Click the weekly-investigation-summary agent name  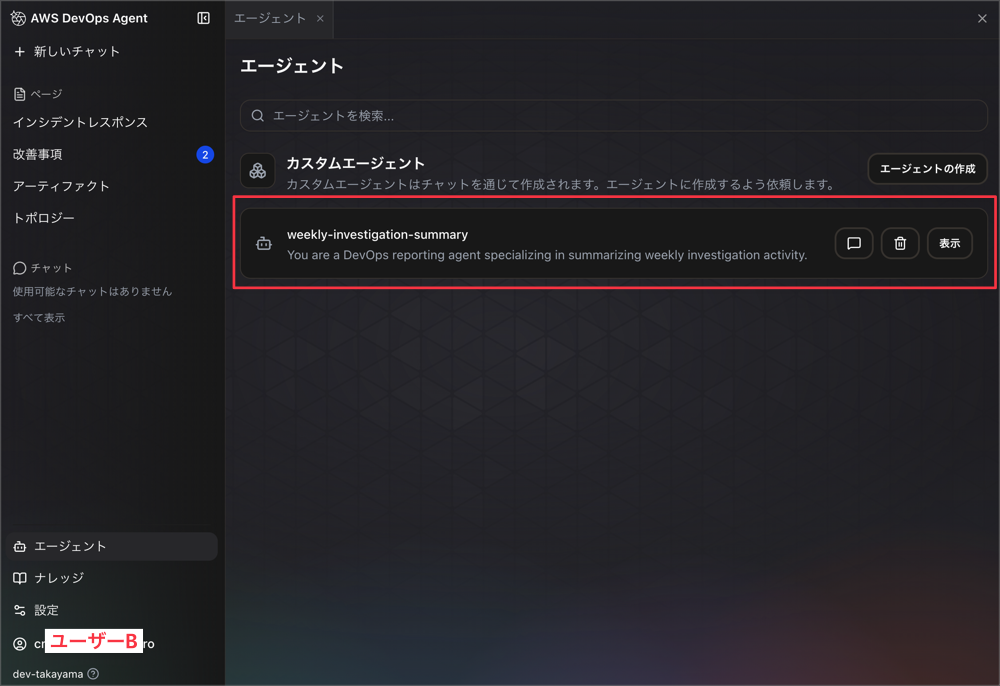(x=378, y=235)
